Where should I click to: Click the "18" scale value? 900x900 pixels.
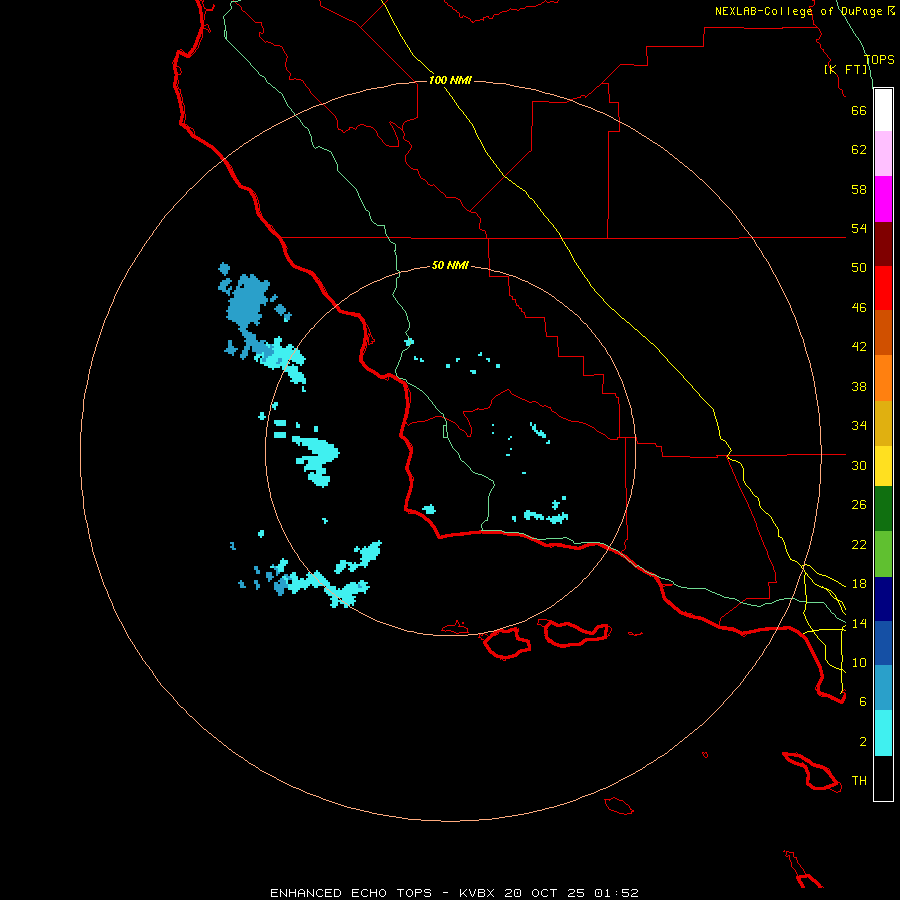[859, 584]
